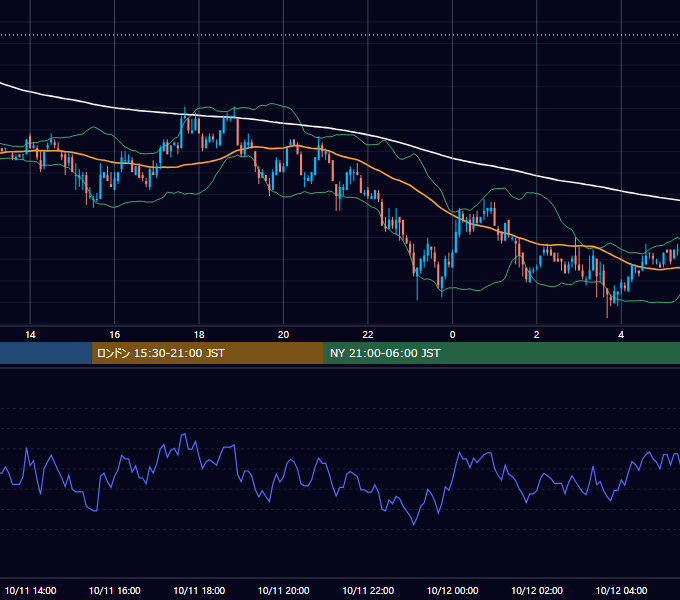The height and width of the screenshot is (600, 680).
Task: Click the 20 hour label on price chart axis
Action: (x=283, y=335)
